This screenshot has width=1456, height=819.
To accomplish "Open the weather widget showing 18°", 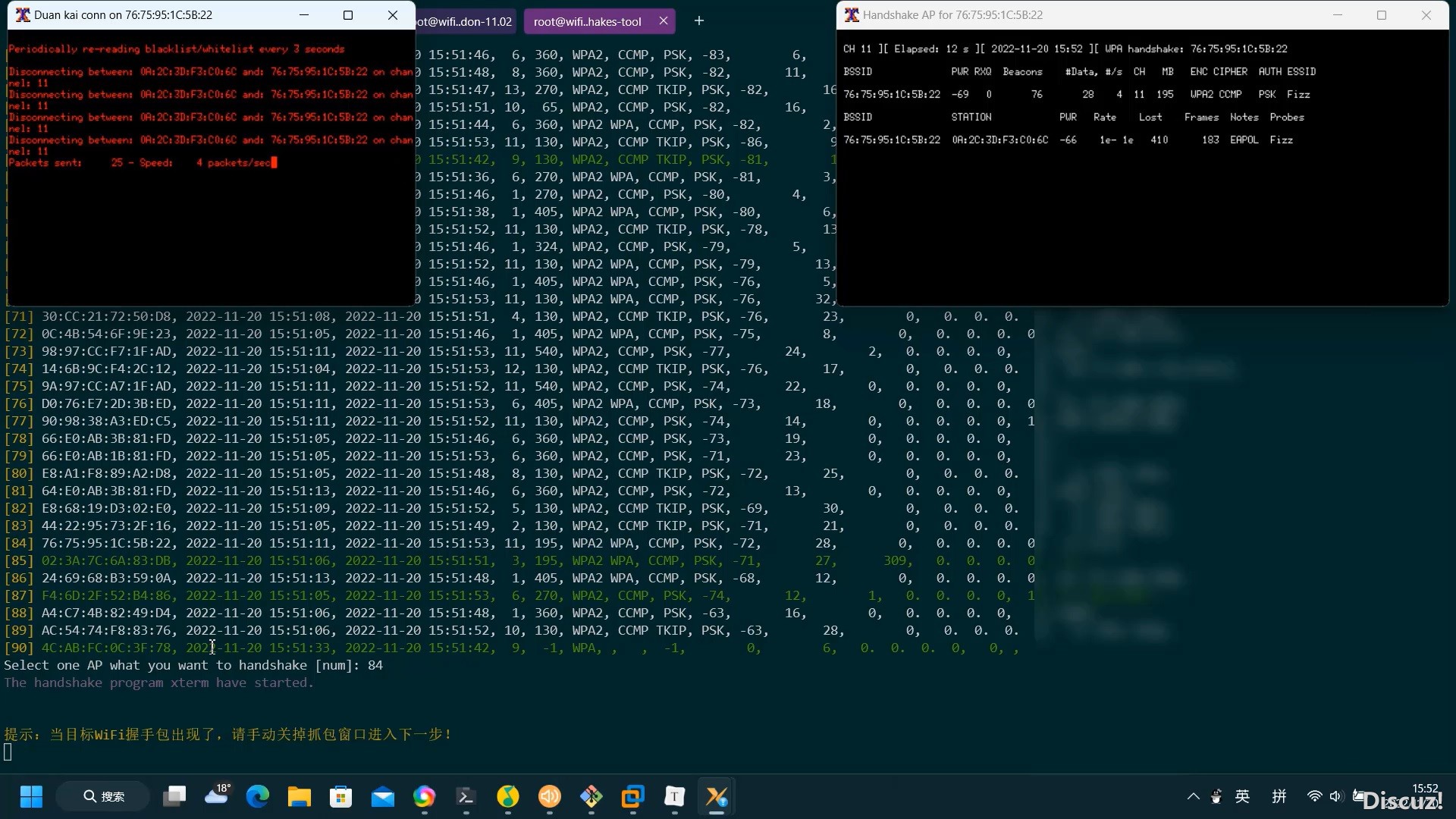I will click(x=217, y=795).
